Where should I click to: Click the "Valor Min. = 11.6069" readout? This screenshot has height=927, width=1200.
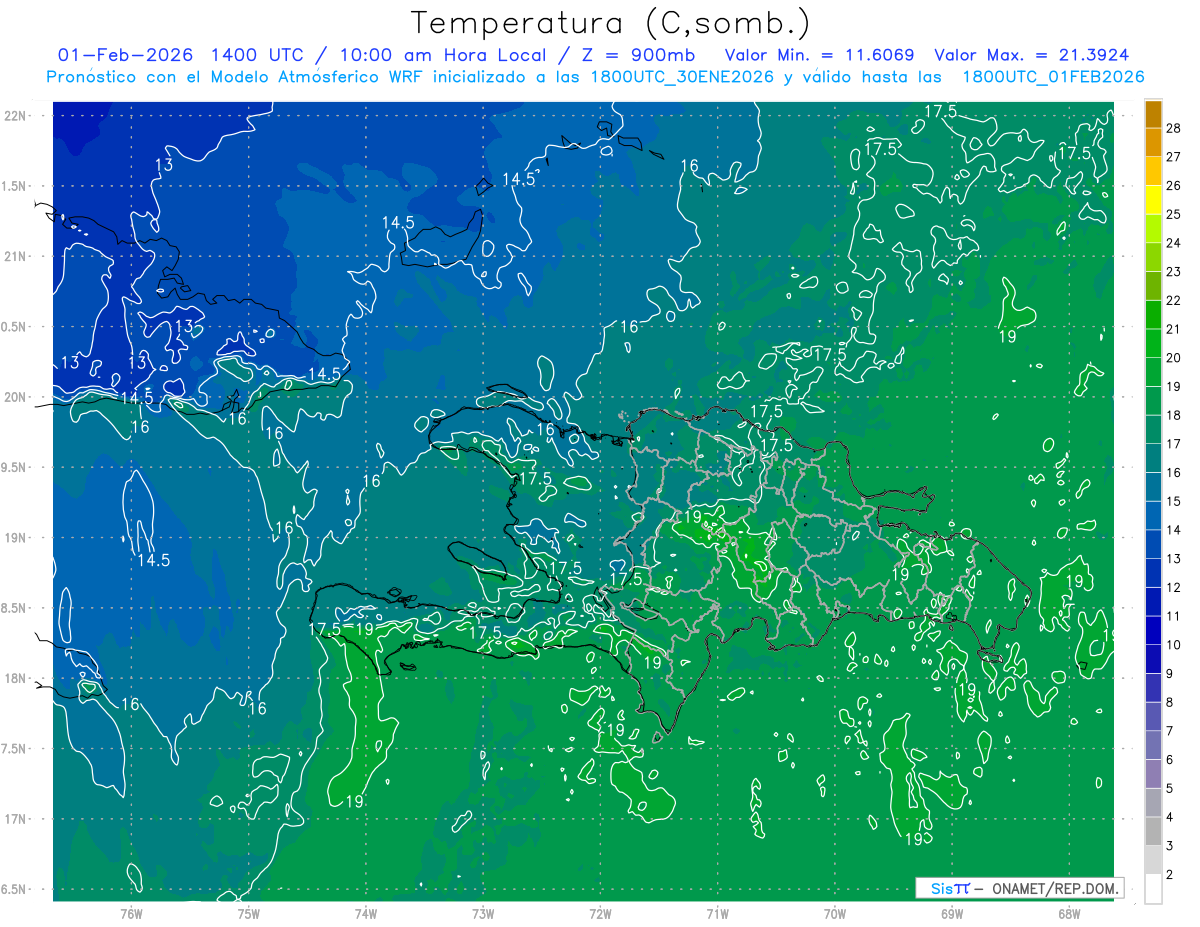tap(821, 55)
